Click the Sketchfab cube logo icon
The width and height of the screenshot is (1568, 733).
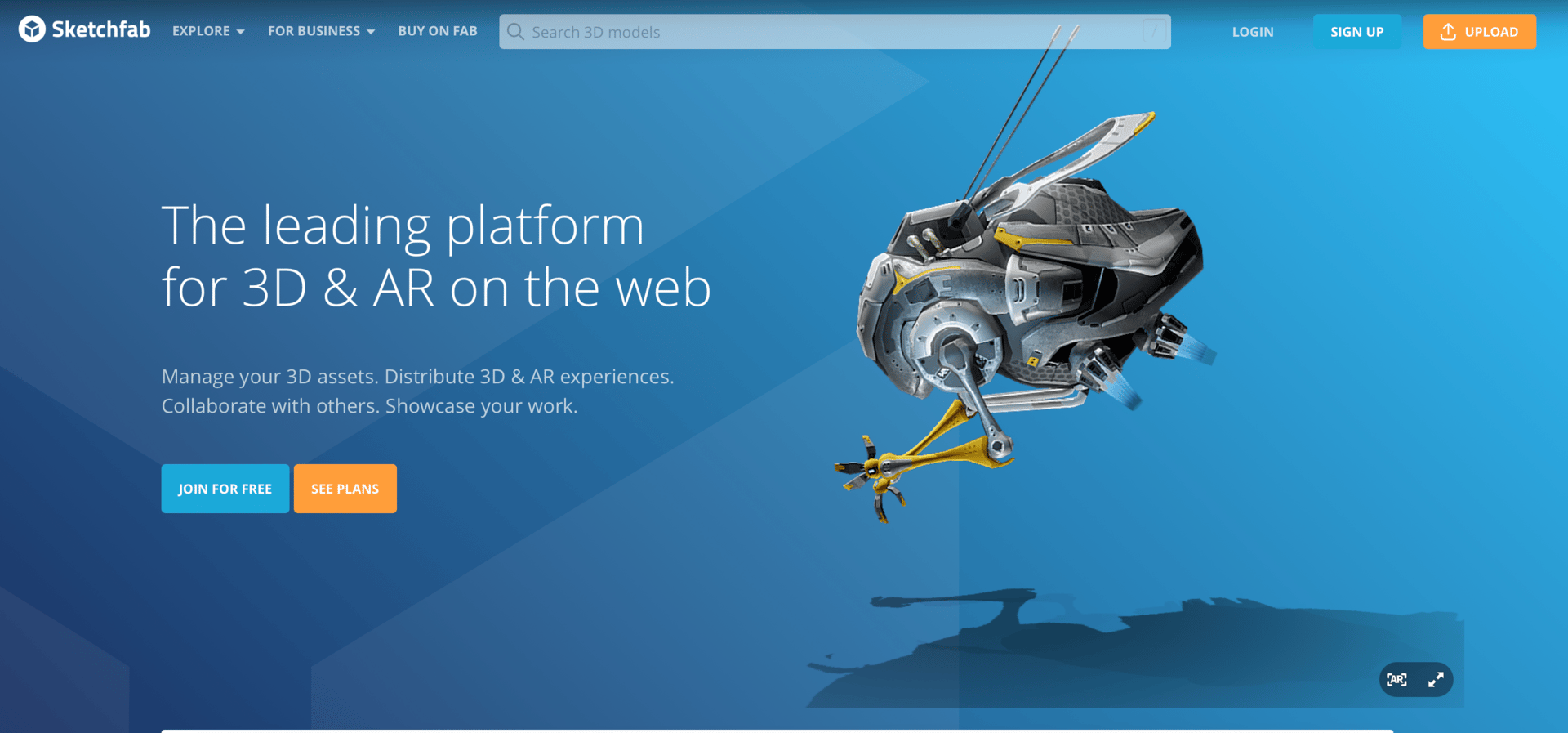click(32, 29)
